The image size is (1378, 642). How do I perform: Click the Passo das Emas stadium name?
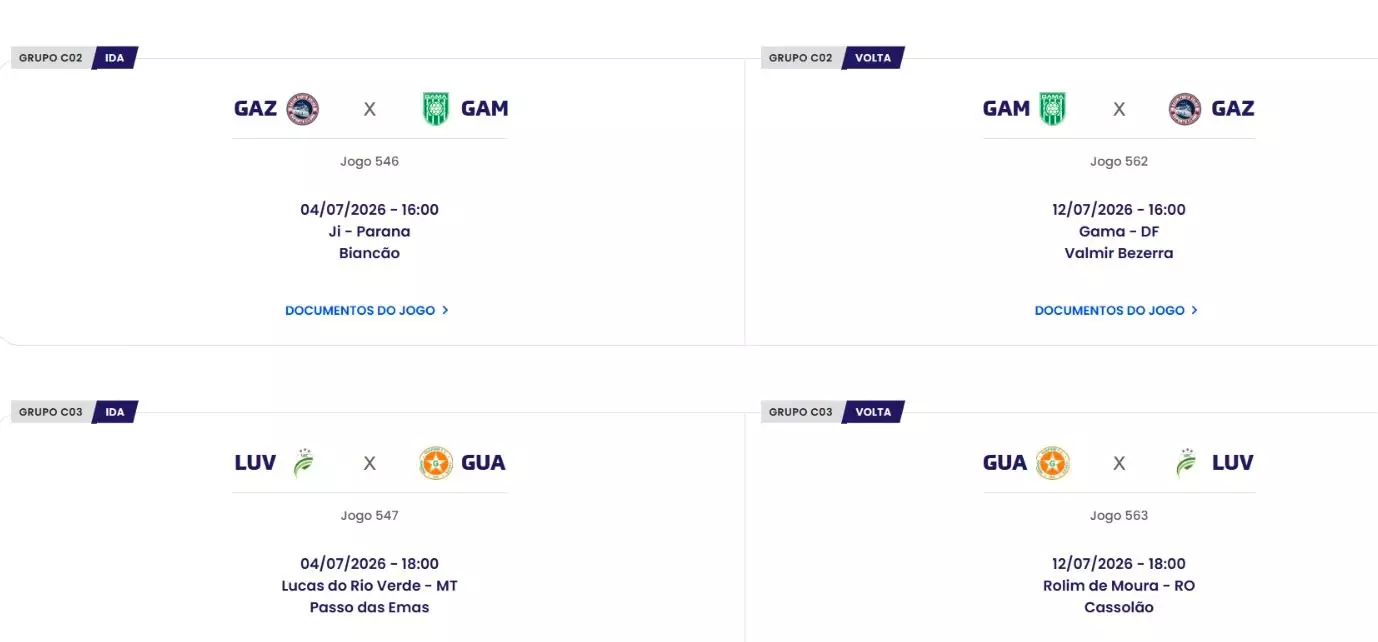(369, 607)
